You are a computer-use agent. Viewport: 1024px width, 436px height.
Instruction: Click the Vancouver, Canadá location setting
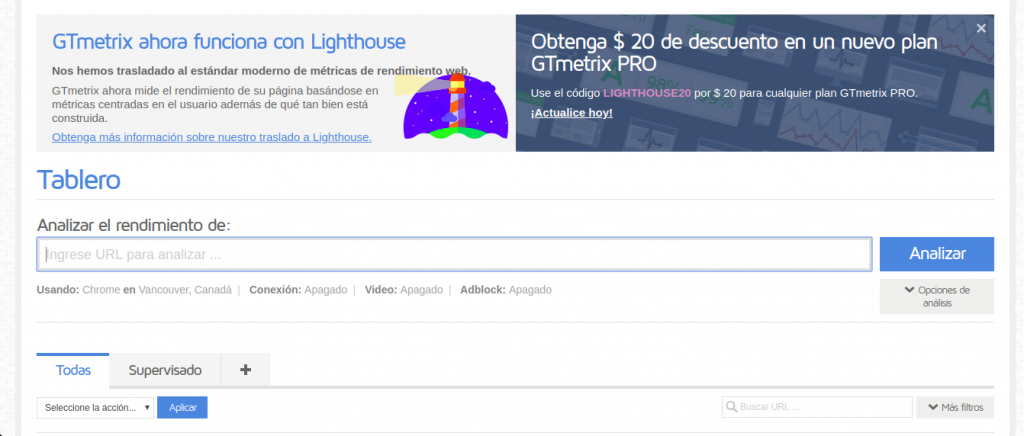[185, 290]
